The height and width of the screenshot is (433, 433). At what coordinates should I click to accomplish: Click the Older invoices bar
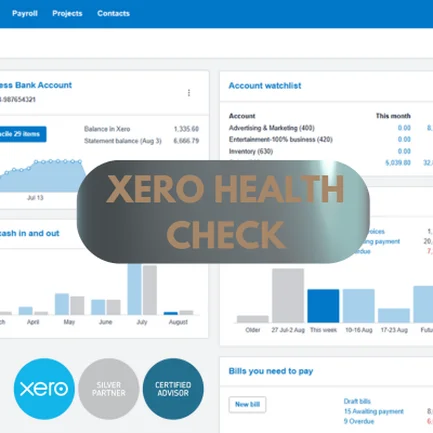253,319
